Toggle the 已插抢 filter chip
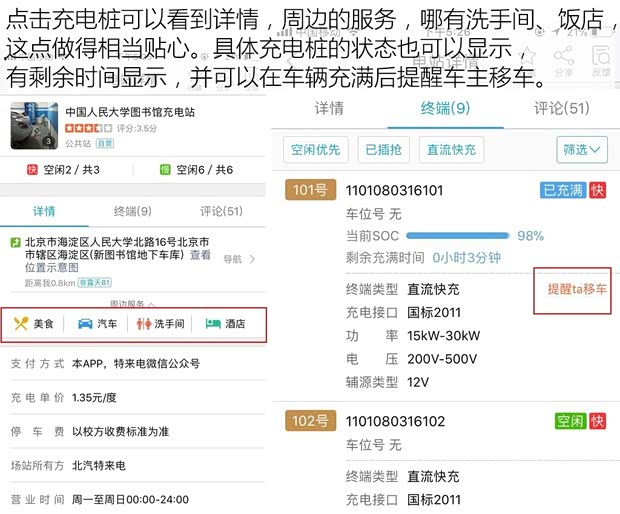 pyautogui.click(x=383, y=150)
